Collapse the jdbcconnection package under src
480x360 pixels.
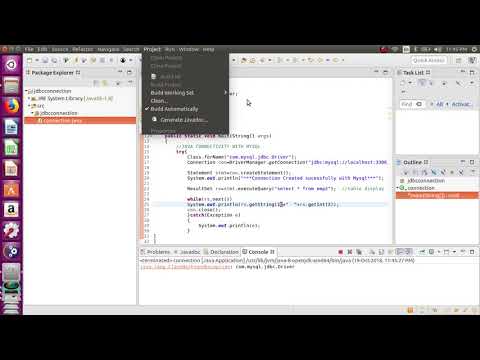(x=33, y=113)
